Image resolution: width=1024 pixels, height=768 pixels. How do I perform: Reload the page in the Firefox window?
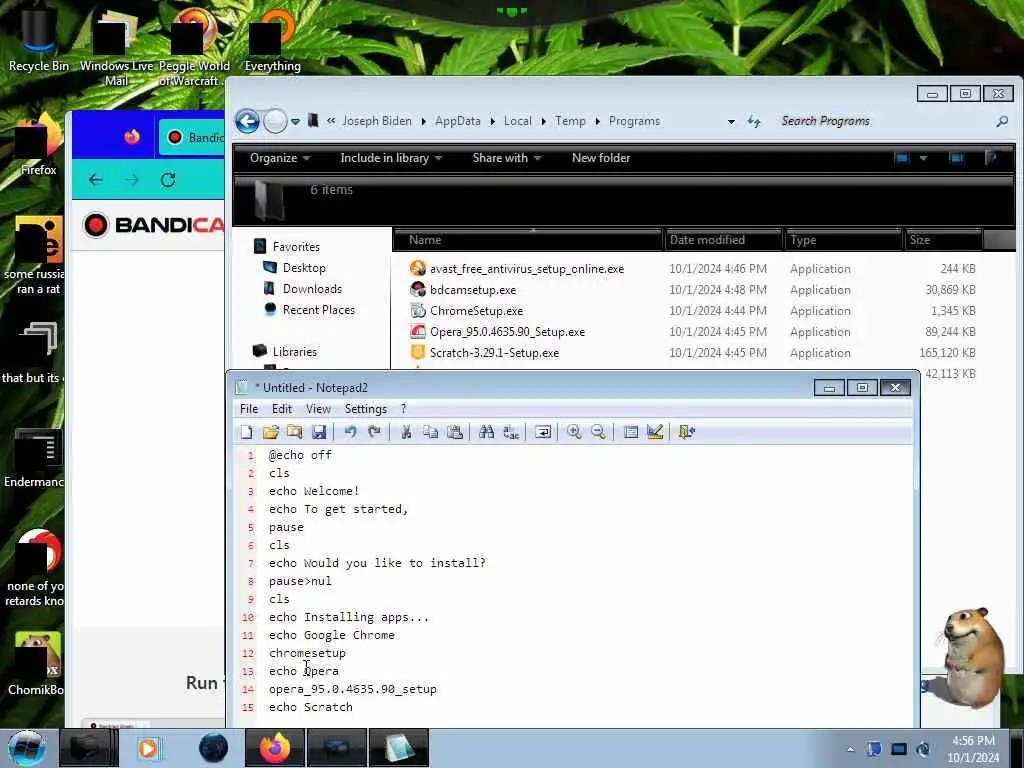pyautogui.click(x=168, y=180)
